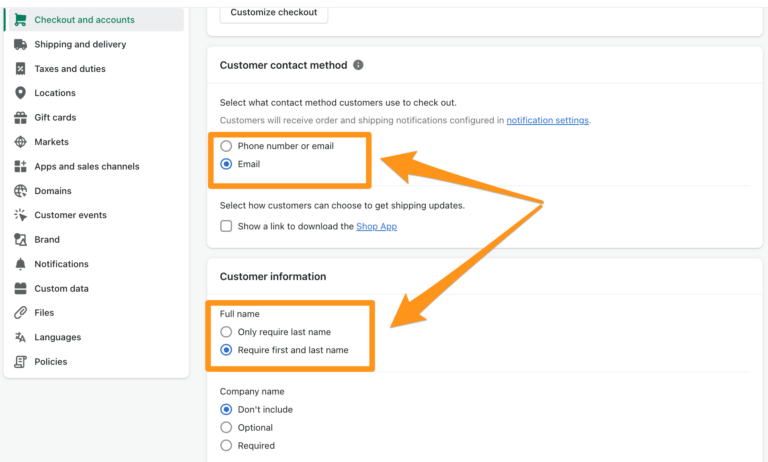Click the Taxes and duties receipt icon
The width and height of the screenshot is (768, 462).
click(20, 69)
